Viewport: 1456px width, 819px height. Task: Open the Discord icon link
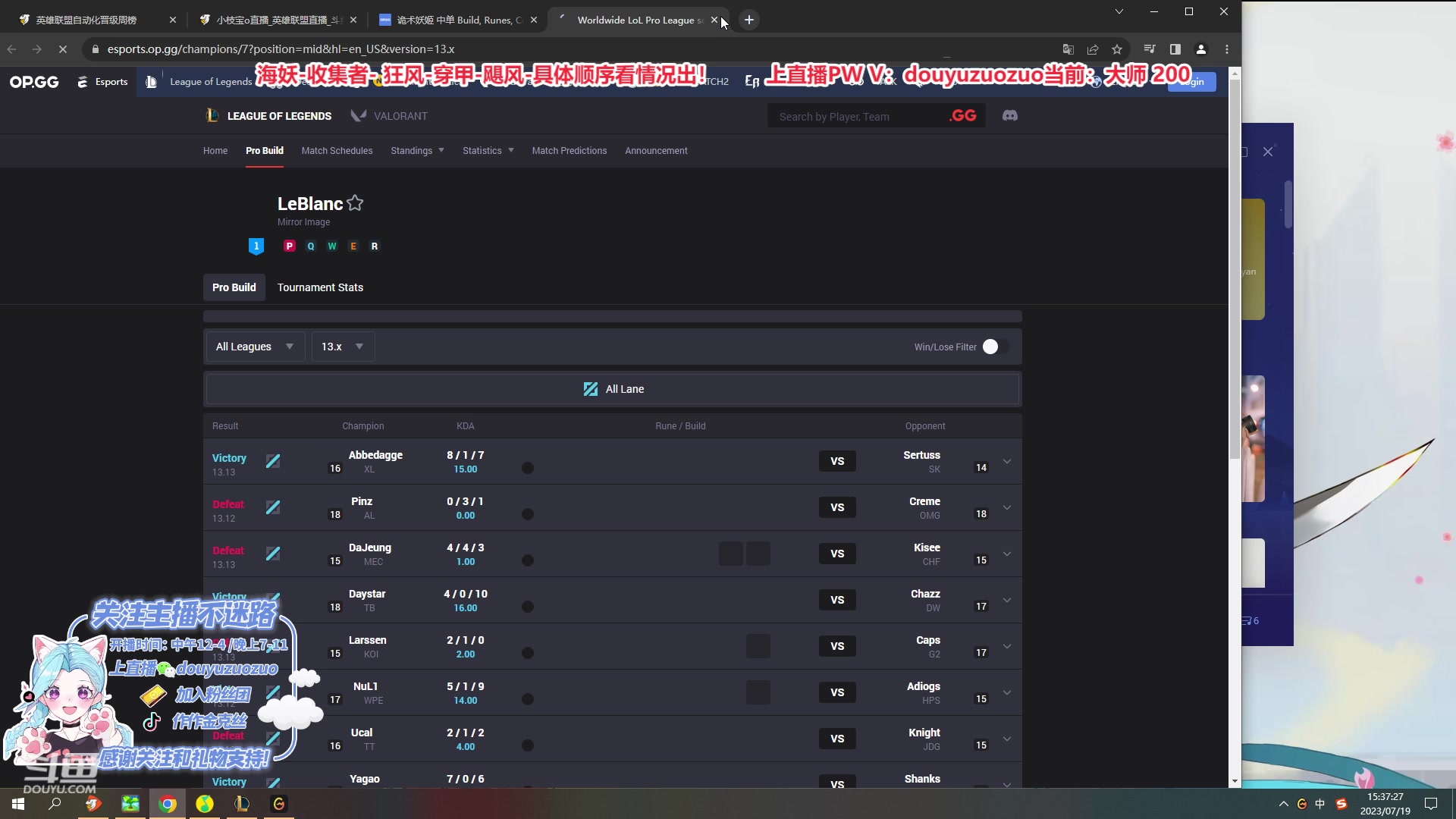tap(1009, 115)
